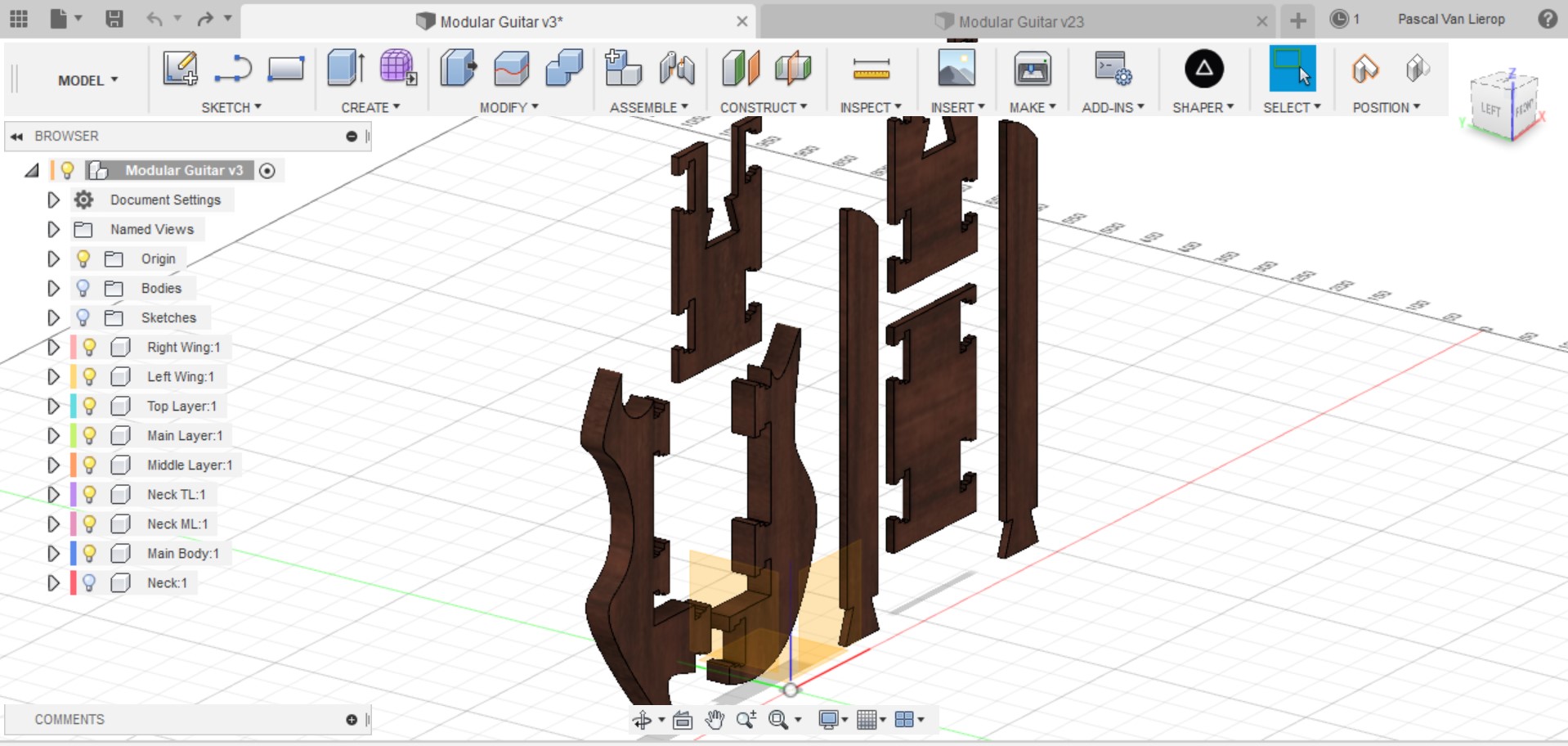The width and height of the screenshot is (1568, 746).
Task: Select the Joint tool
Action: pyautogui.click(x=677, y=68)
